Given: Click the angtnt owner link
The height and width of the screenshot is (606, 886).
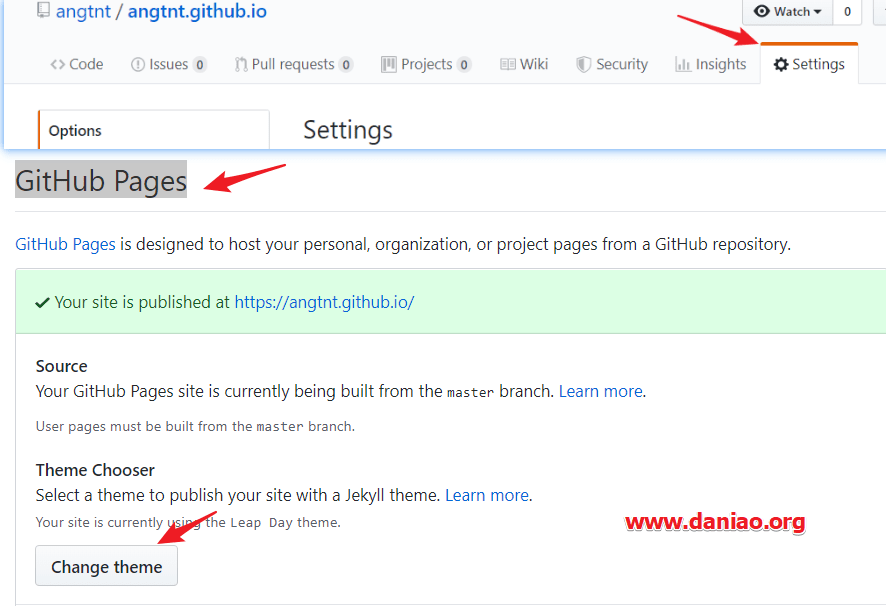Looking at the screenshot, I should pos(85,12).
